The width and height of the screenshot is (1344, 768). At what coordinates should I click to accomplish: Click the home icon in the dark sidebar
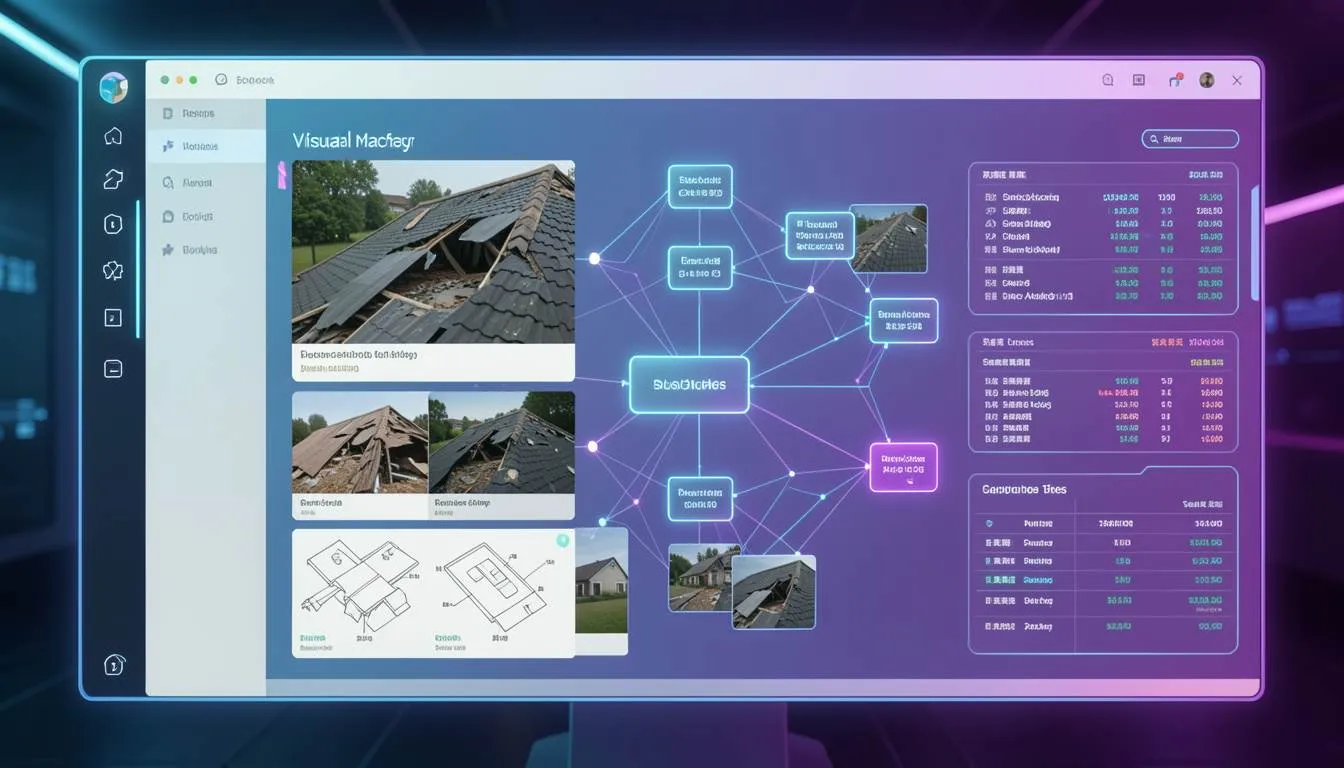113,135
